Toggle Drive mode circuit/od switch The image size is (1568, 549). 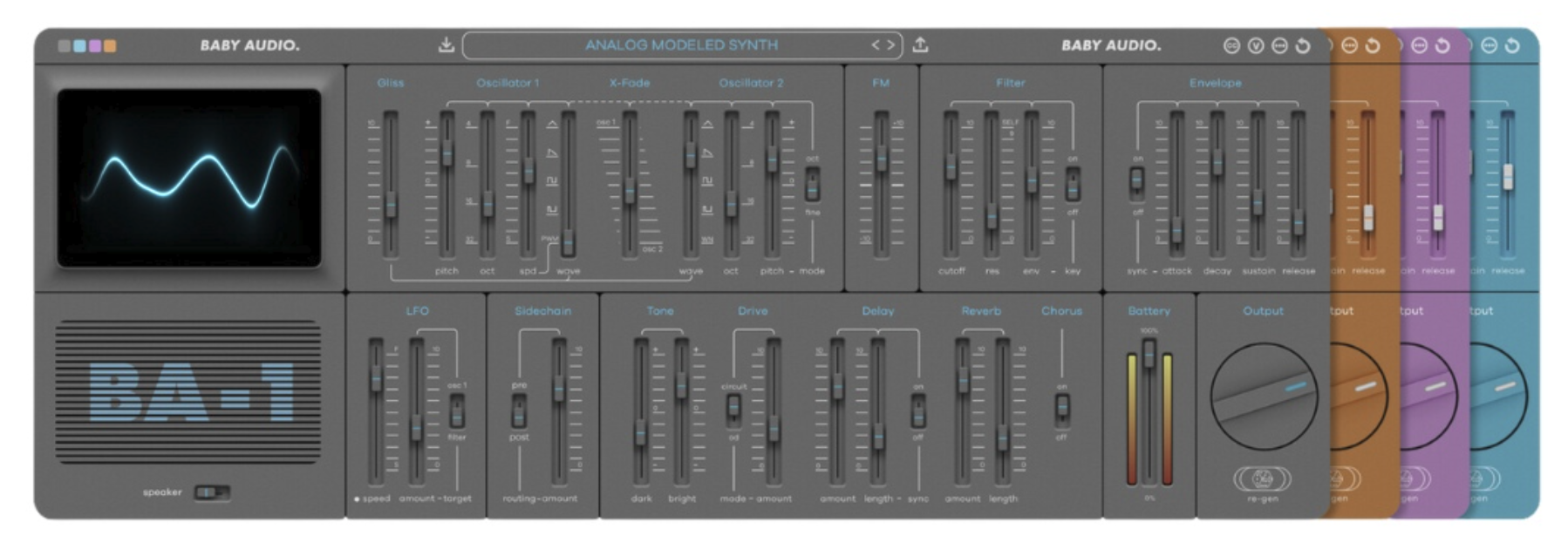click(x=733, y=410)
